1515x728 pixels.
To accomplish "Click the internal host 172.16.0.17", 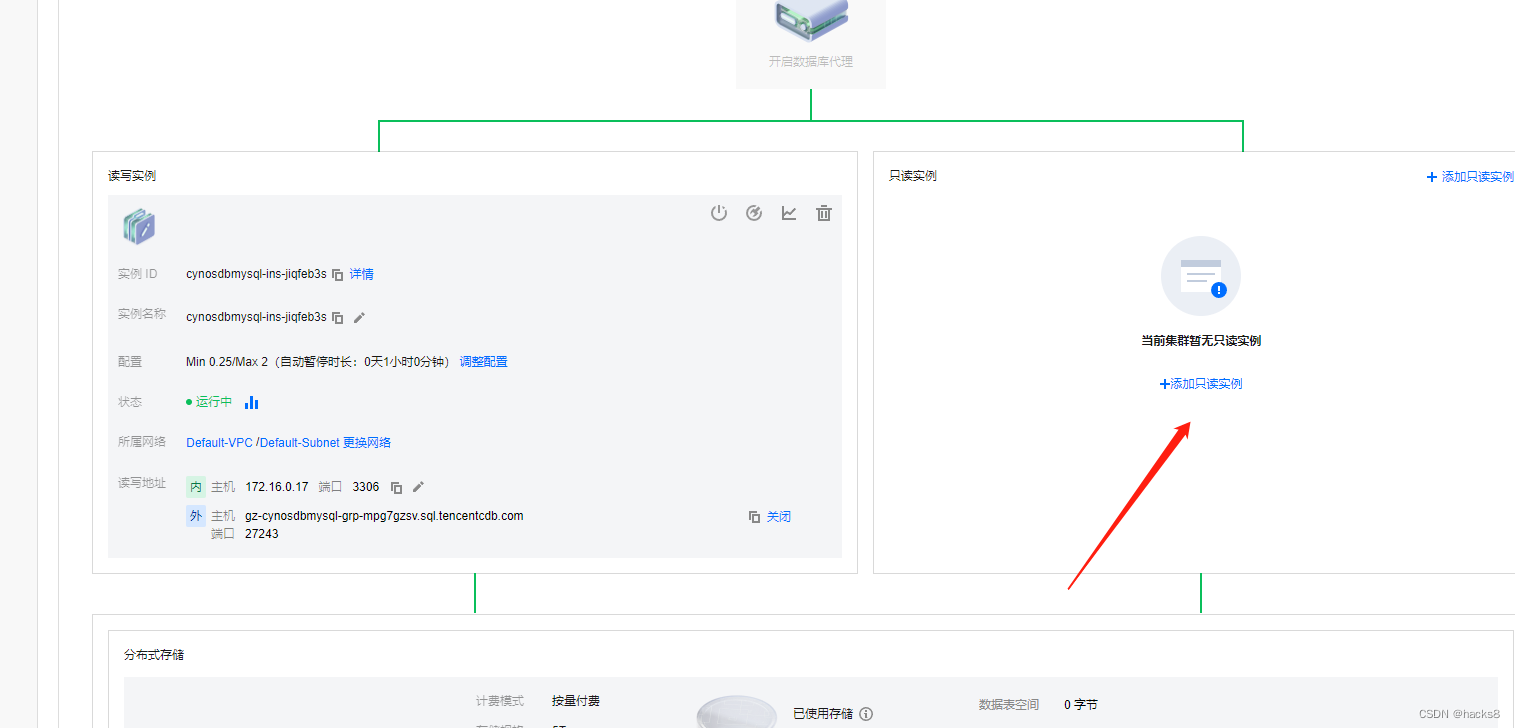I will 277,487.
